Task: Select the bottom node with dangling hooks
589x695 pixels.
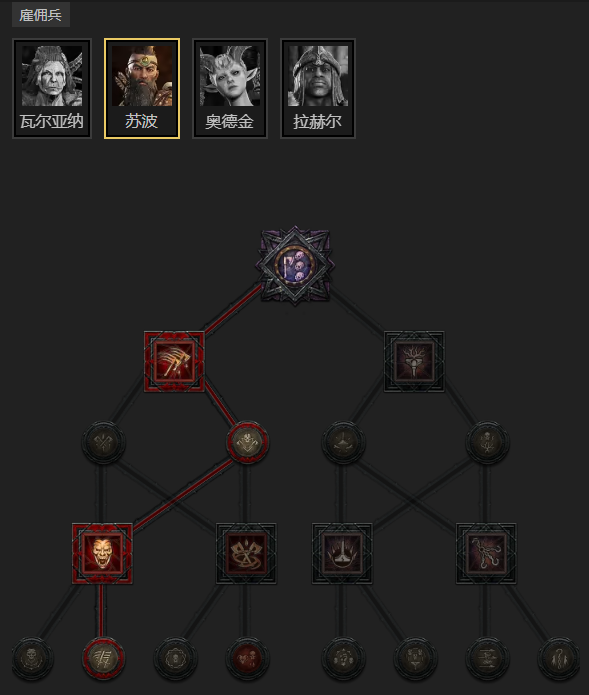Action: coord(559,658)
